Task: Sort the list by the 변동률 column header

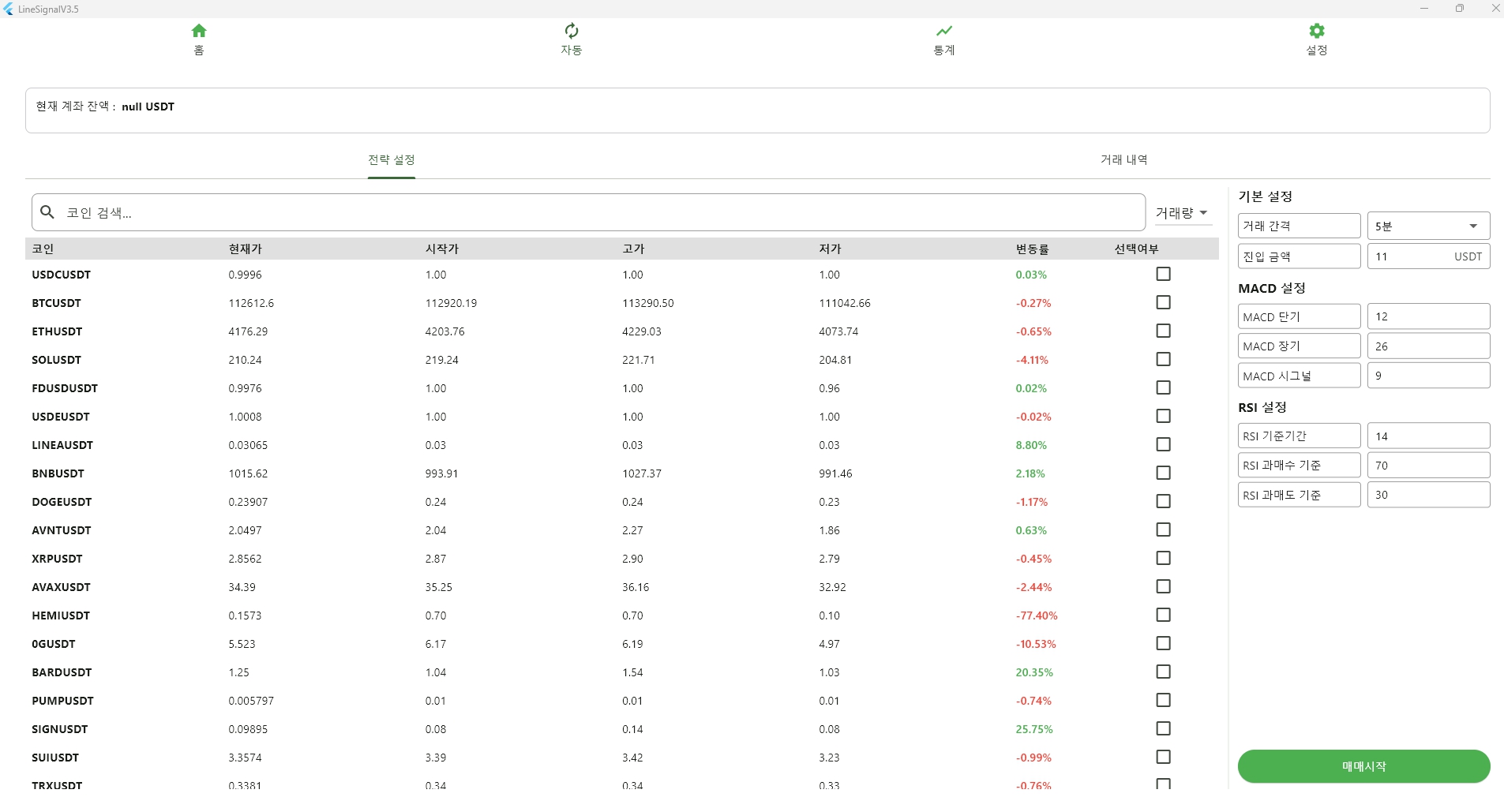Action: 1032,249
